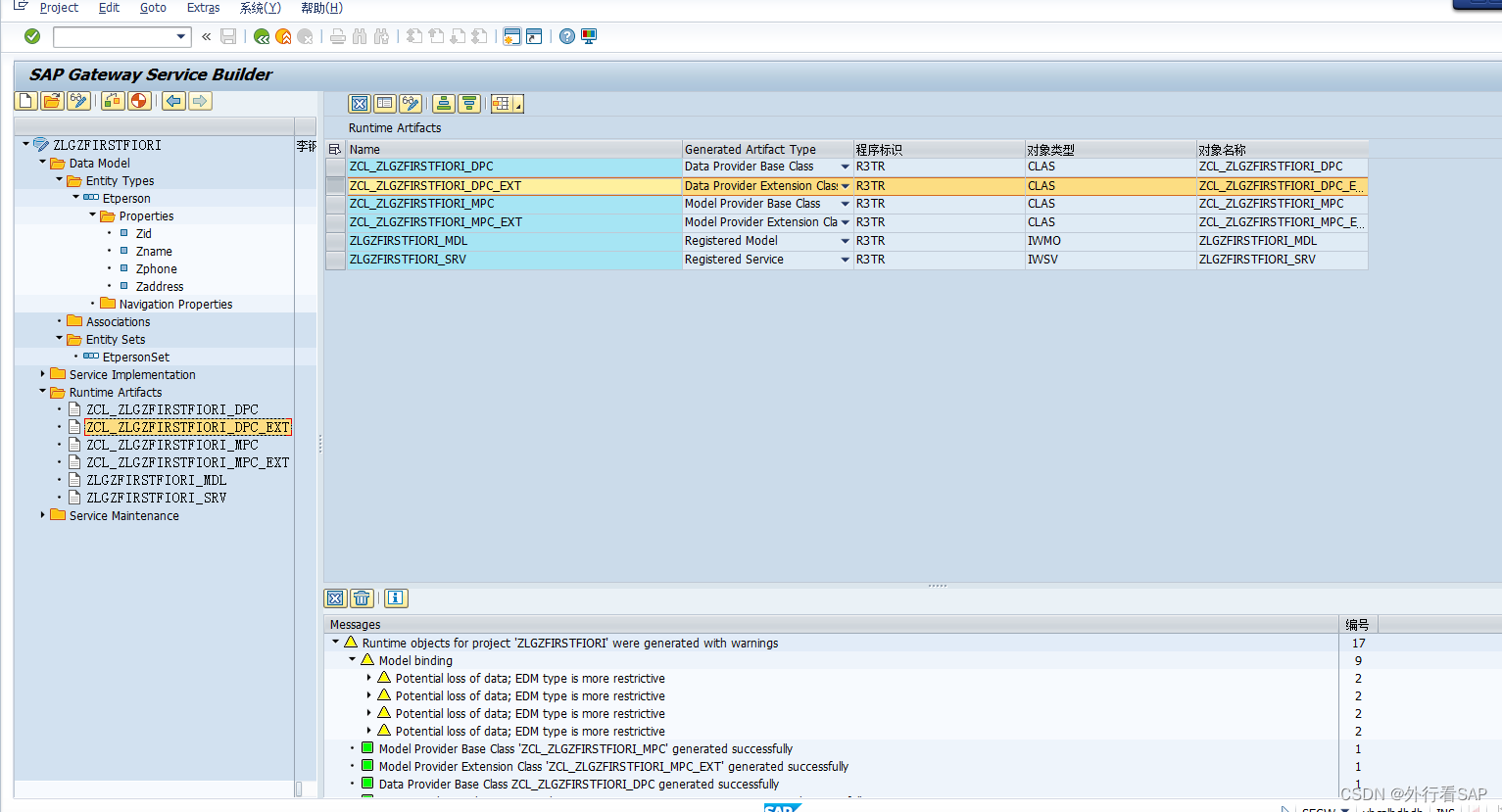
Task: Open the layout dropdown arrow in the grid toolbar
Action: pos(518,105)
